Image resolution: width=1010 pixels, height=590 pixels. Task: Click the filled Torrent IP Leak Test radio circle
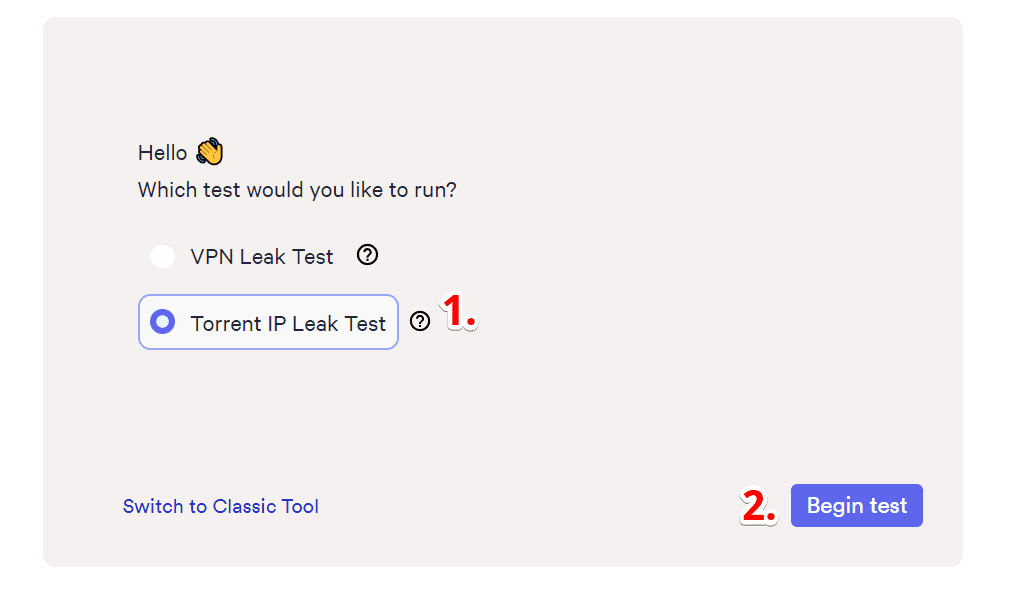coord(162,322)
